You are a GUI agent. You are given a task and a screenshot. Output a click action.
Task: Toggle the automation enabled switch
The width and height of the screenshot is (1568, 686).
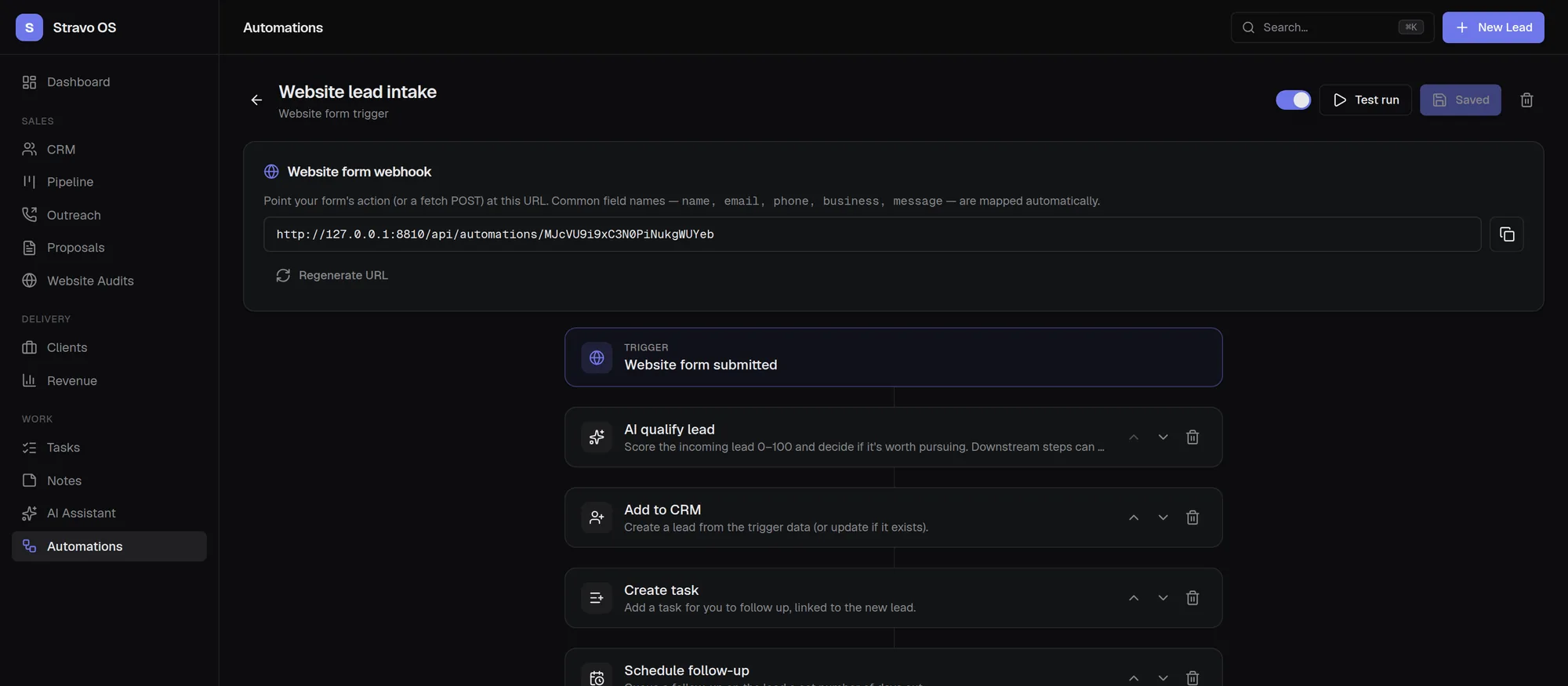point(1293,100)
